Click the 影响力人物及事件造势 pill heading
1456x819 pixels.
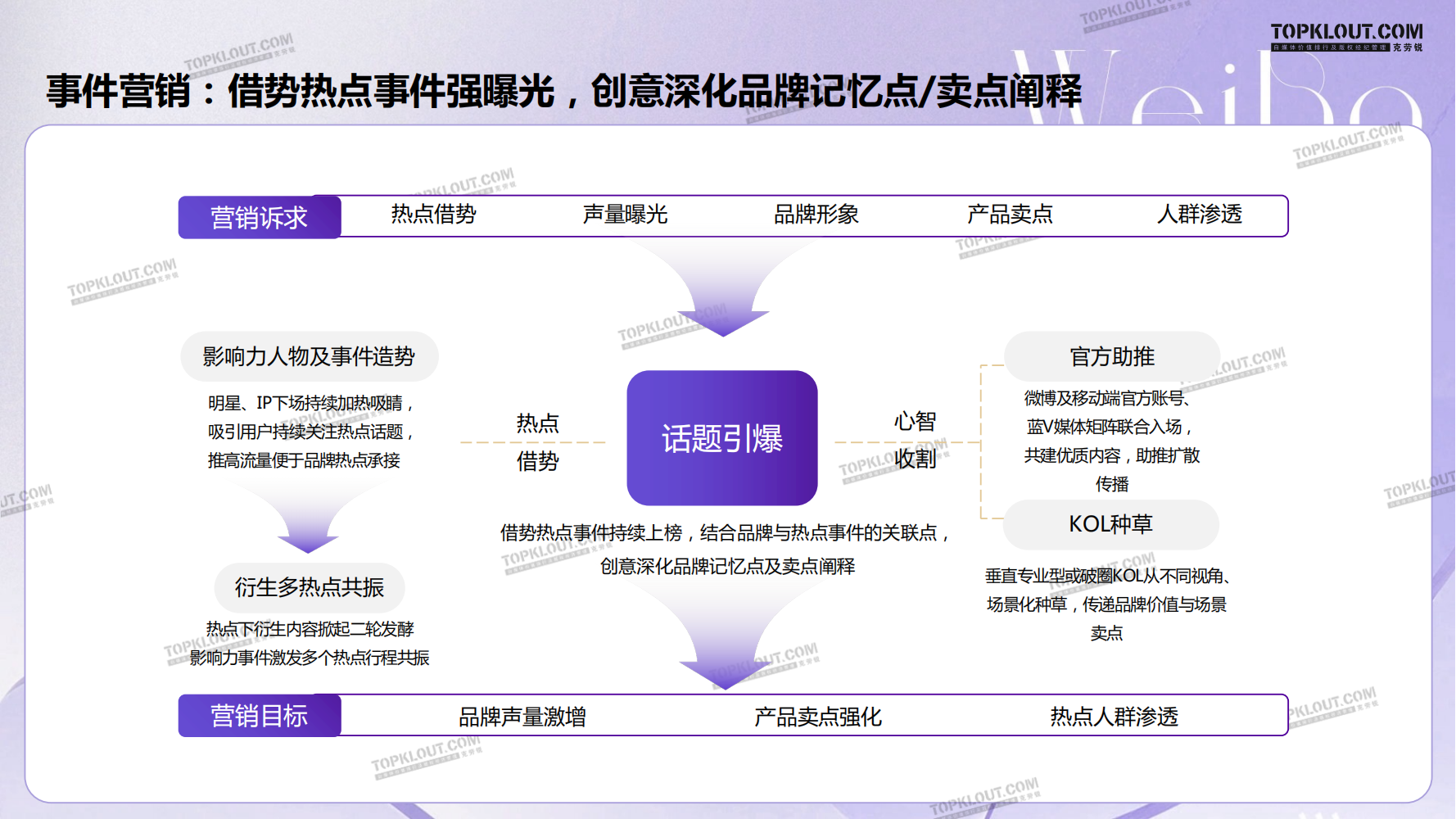coord(309,356)
